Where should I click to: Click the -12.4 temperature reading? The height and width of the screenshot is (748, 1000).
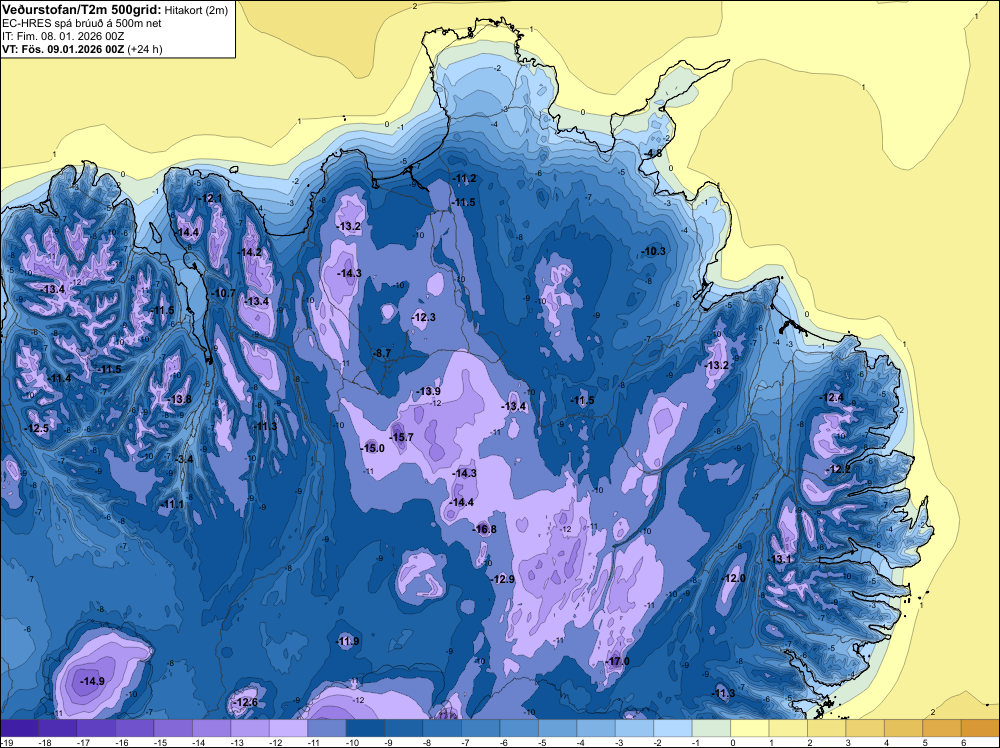(x=832, y=397)
